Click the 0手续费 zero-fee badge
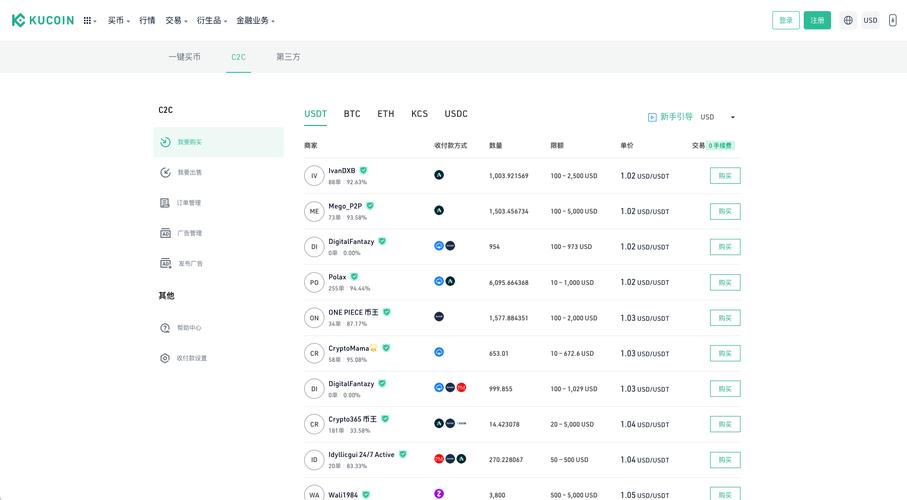 (x=720, y=146)
